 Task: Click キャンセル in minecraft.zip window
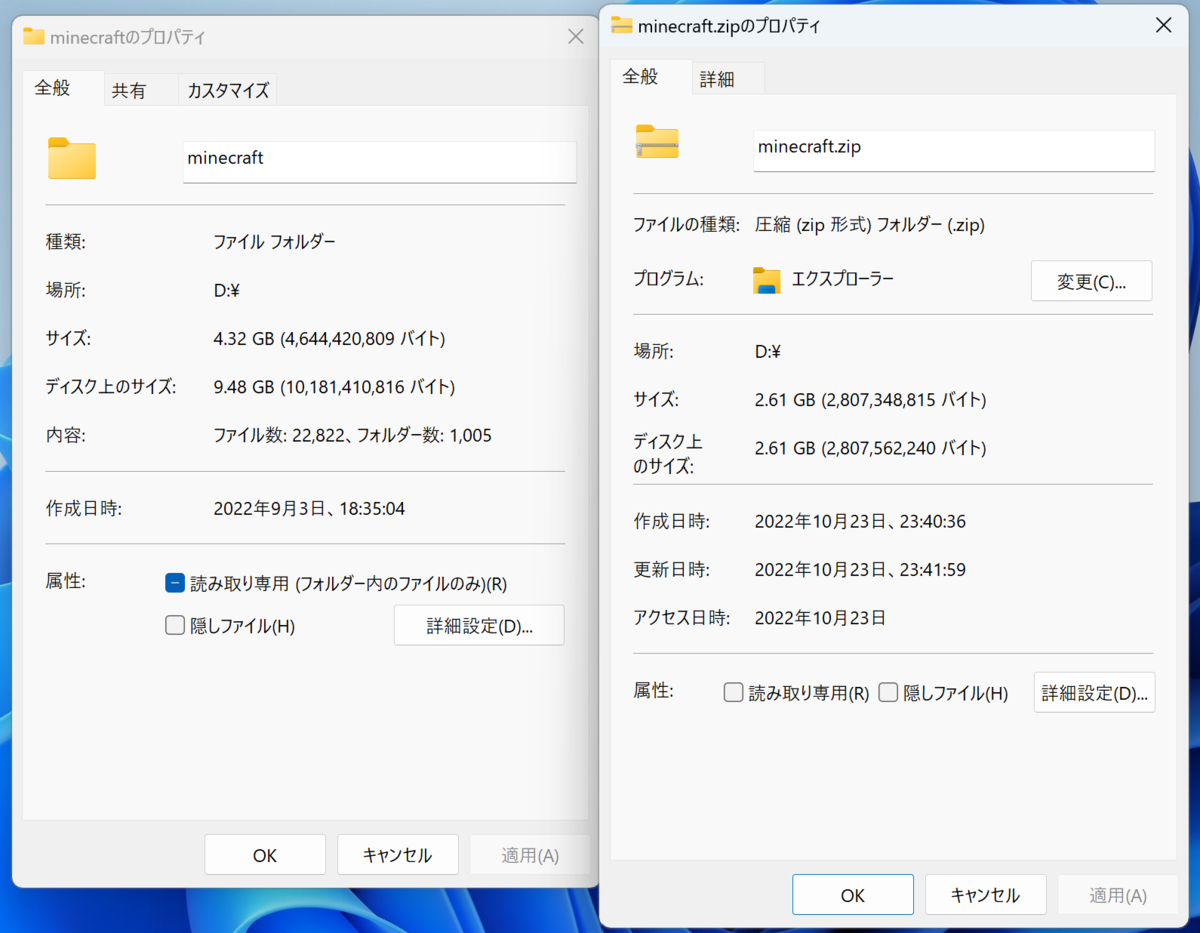coord(986,895)
